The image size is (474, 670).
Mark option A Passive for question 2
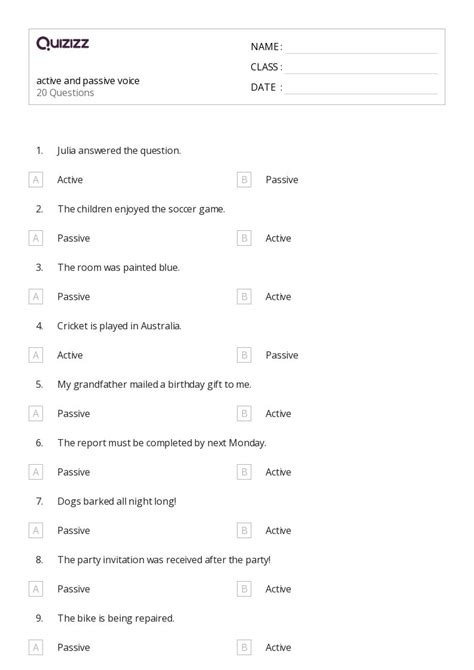click(35, 238)
